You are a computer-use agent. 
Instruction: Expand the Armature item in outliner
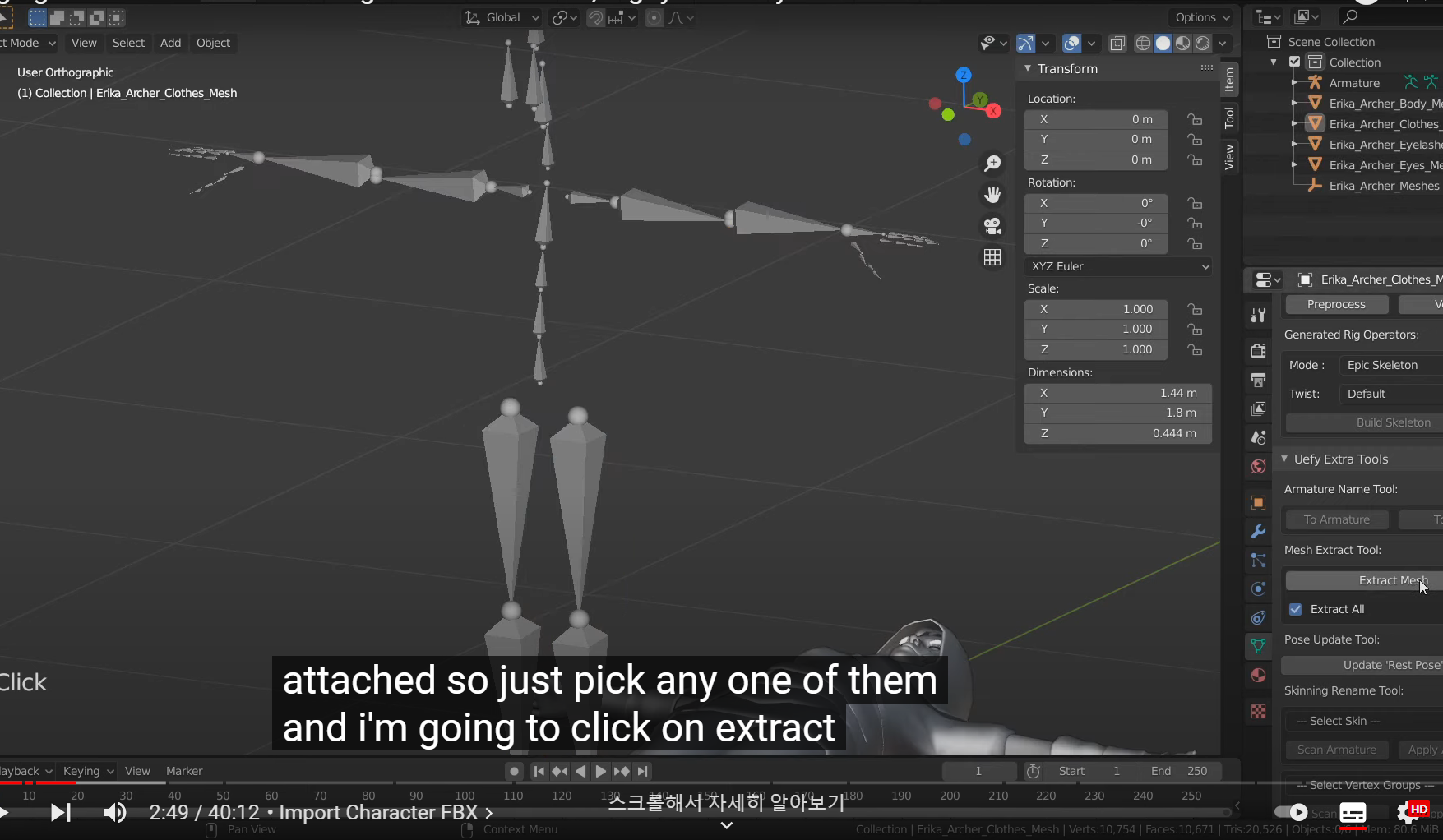coord(1294,82)
